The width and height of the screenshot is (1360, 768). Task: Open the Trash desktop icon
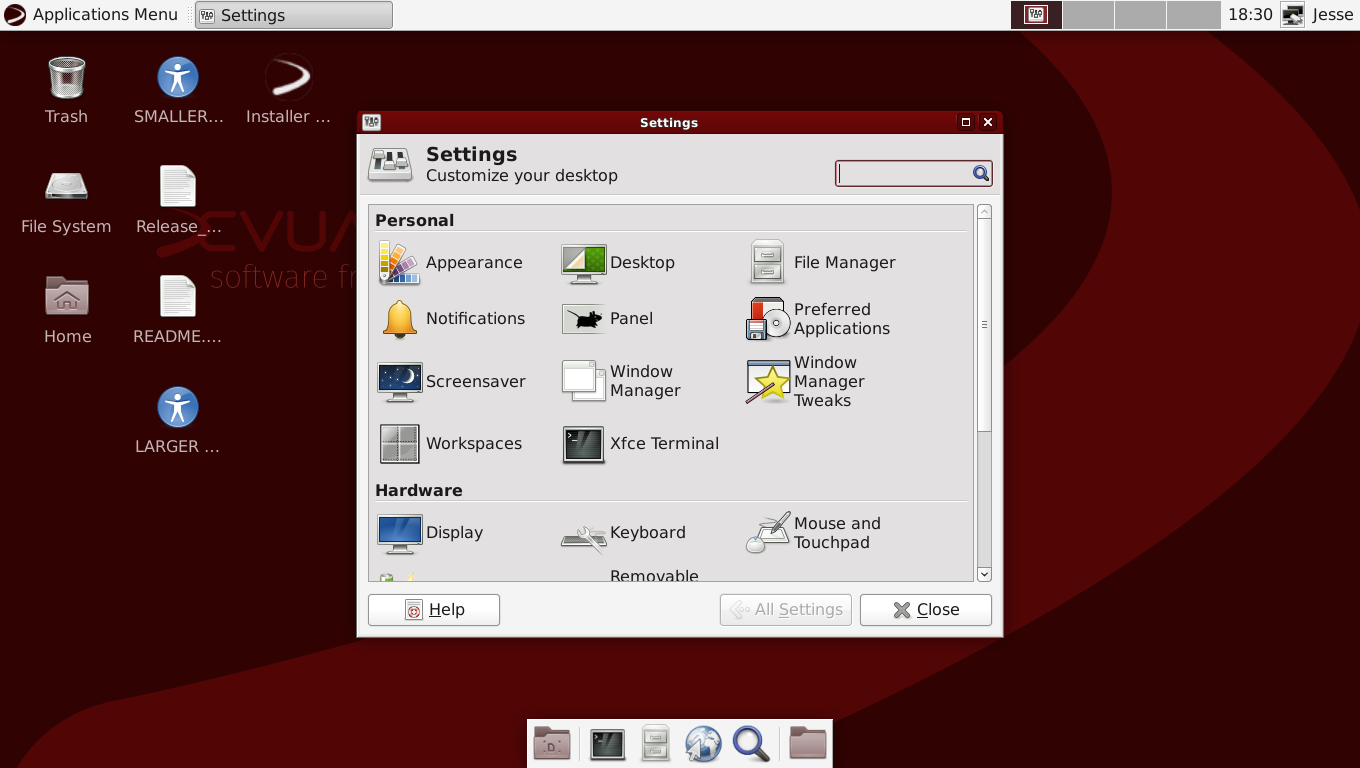(x=66, y=78)
